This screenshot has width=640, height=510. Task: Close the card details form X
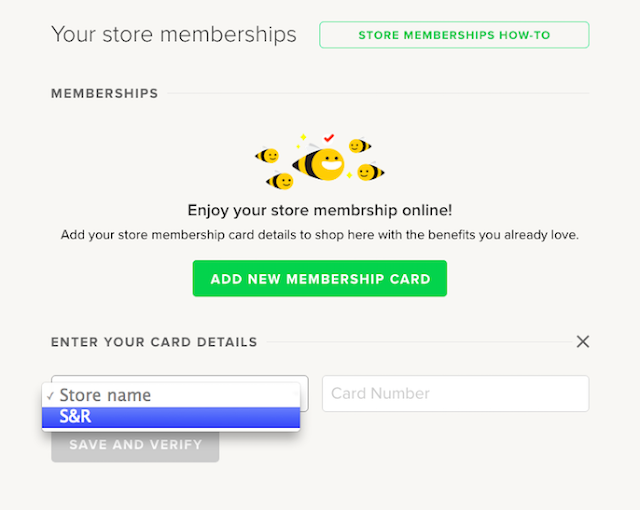click(x=583, y=342)
